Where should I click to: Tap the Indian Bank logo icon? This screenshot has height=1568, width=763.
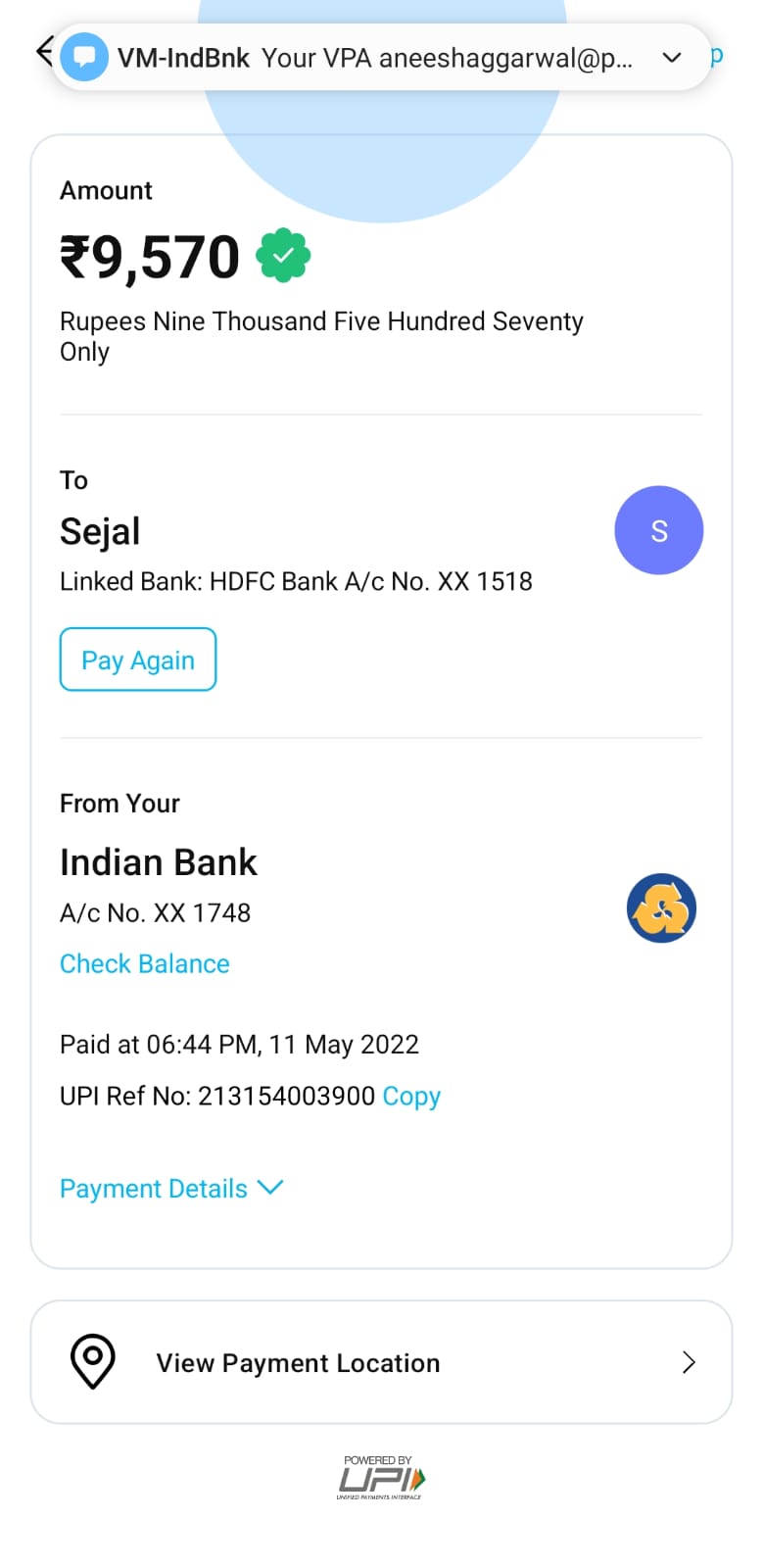coord(661,908)
